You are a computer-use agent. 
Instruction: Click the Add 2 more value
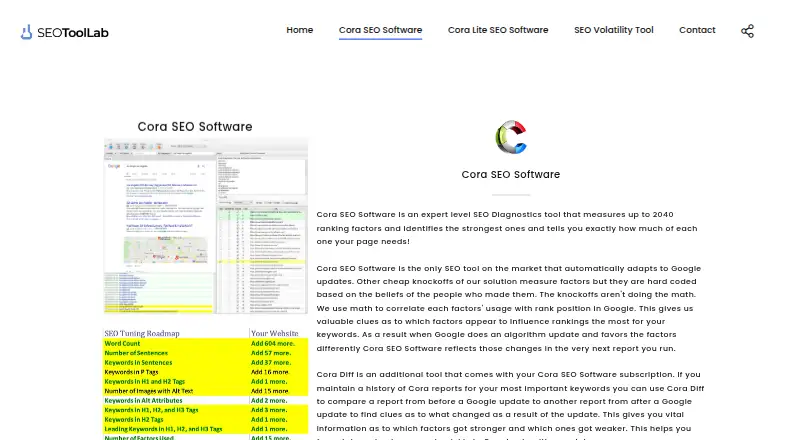click(x=269, y=401)
